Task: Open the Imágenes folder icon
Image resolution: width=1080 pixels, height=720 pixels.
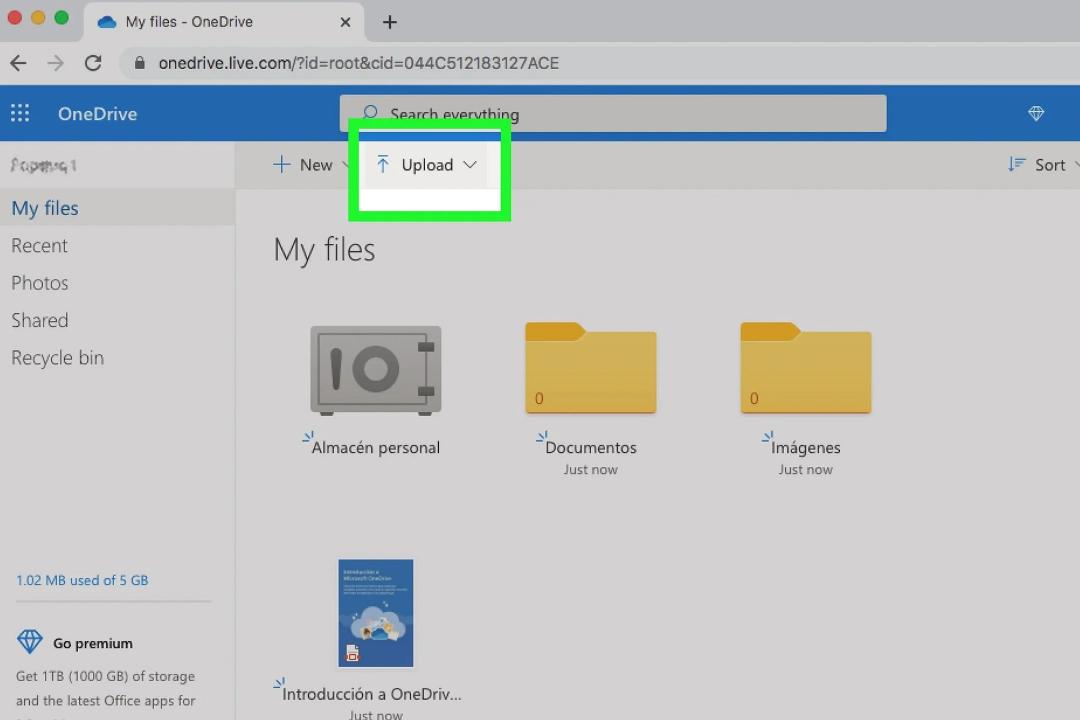Action: 805,368
